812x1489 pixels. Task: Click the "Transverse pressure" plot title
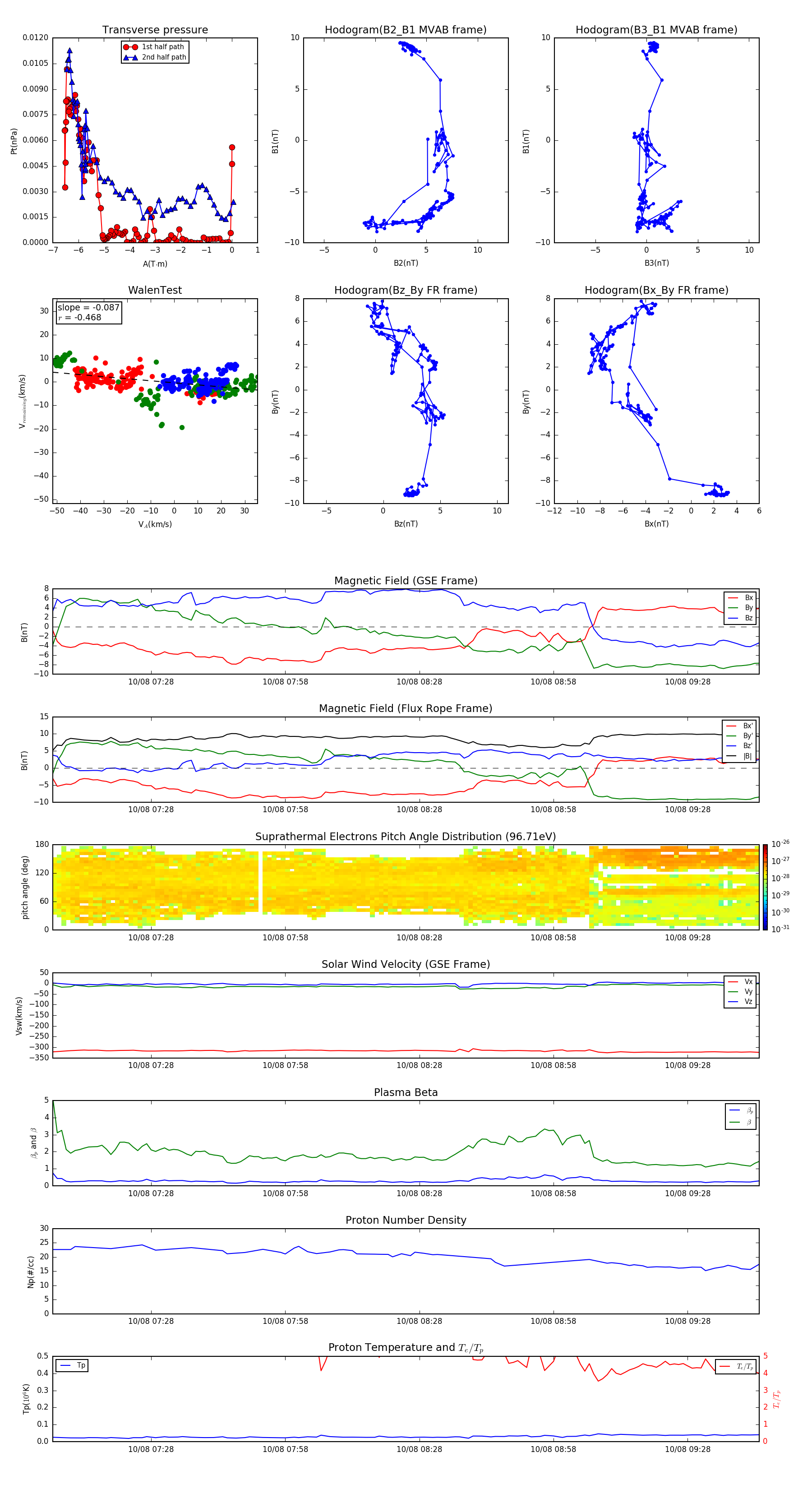click(x=155, y=30)
